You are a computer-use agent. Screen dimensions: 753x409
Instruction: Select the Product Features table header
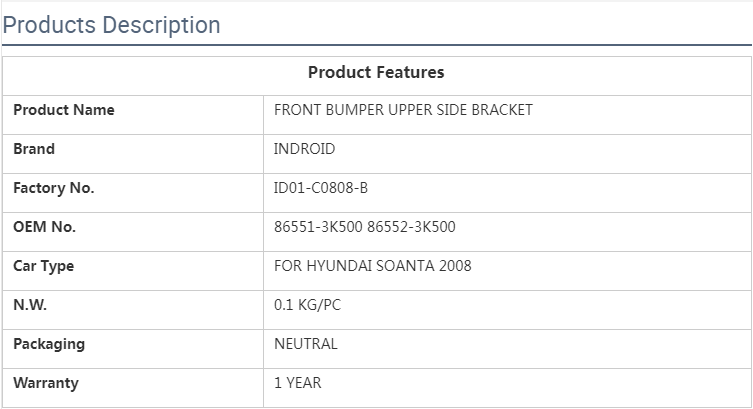click(376, 72)
